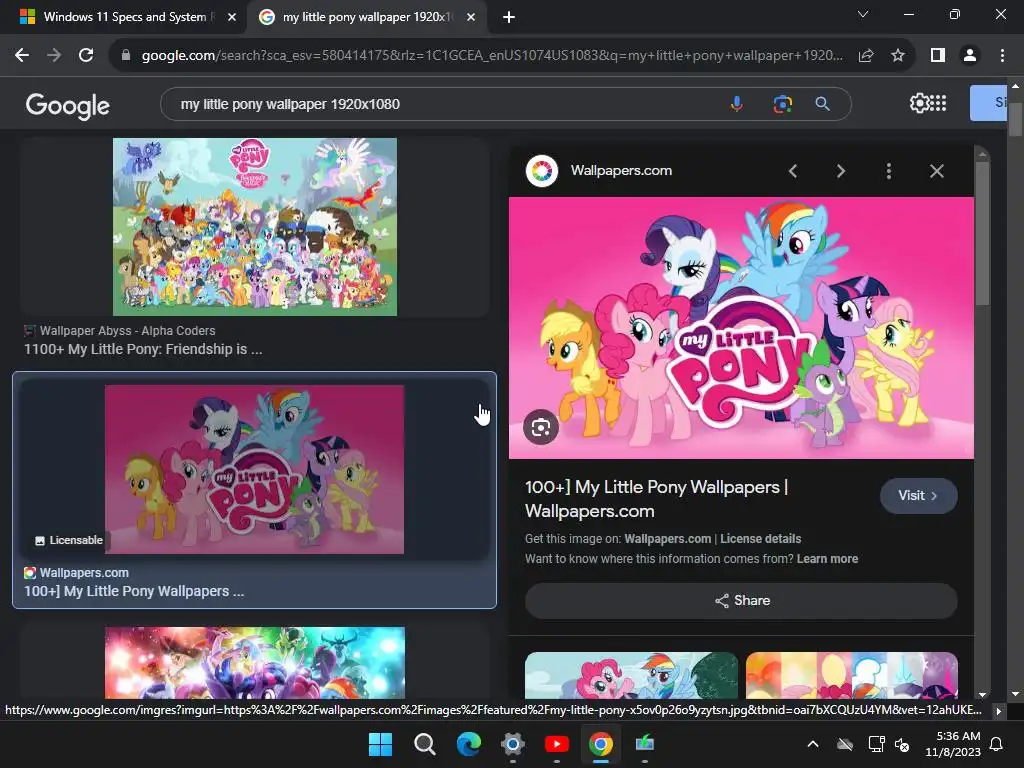Switch to Windows 11 Specs tab
The image size is (1024, 768).
pyautogui.click(x=125, y=17)
